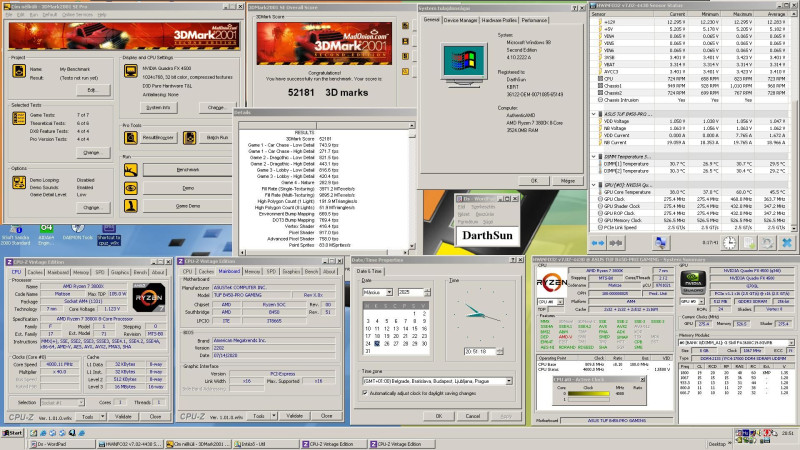Switch to WordPad taskbar button
This screenshot has height=450, width=800.
click(x=60, y=444)
